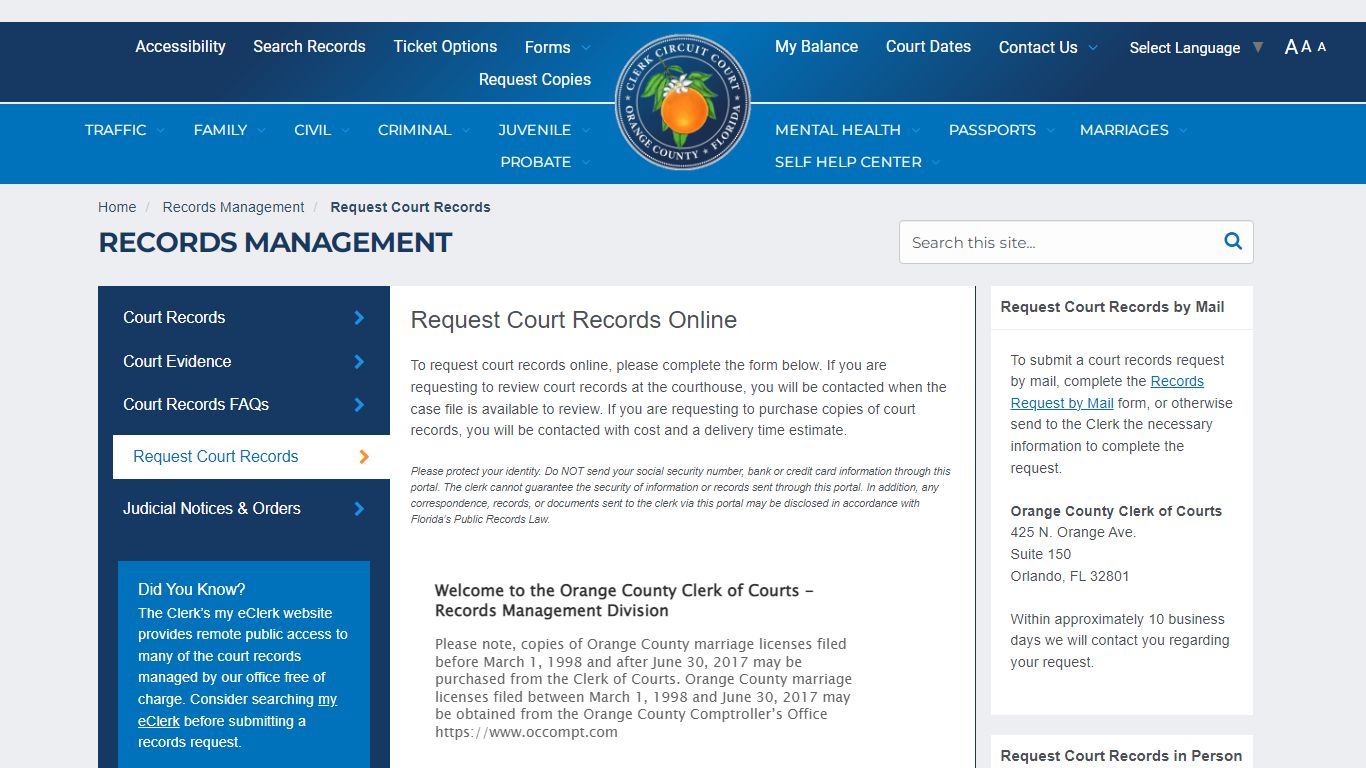
Task: Click the search magnifier icon
Action: click(x=1232, y=241)
